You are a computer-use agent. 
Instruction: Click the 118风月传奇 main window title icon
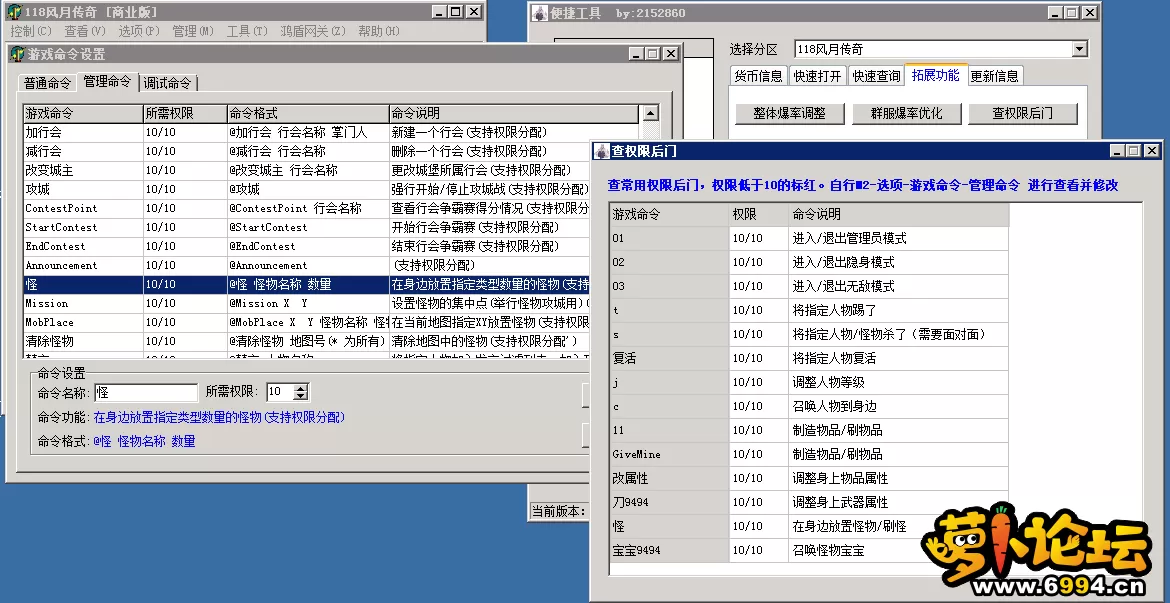tap(13, 12)
